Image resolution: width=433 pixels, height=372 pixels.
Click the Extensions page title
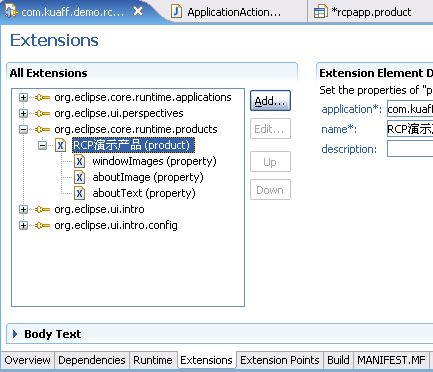pos(54,40)
